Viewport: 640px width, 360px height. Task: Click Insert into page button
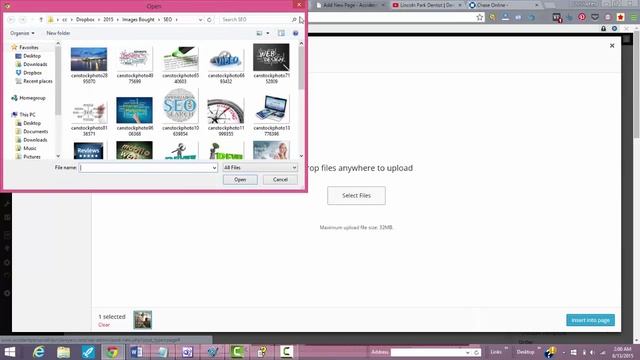pyautogui.click(x=590, y=320)
